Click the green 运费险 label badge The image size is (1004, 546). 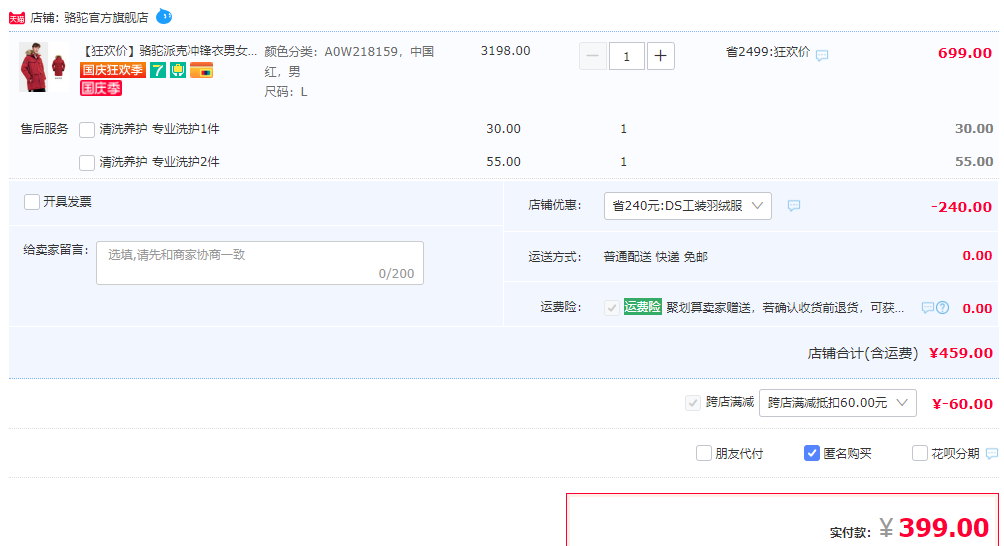[x=642, y=307]
